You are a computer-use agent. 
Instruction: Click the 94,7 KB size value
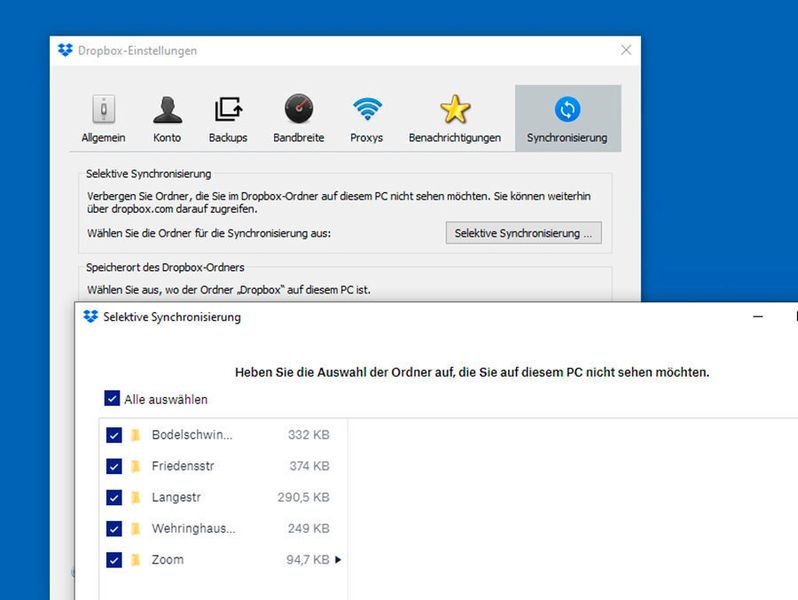307,560
